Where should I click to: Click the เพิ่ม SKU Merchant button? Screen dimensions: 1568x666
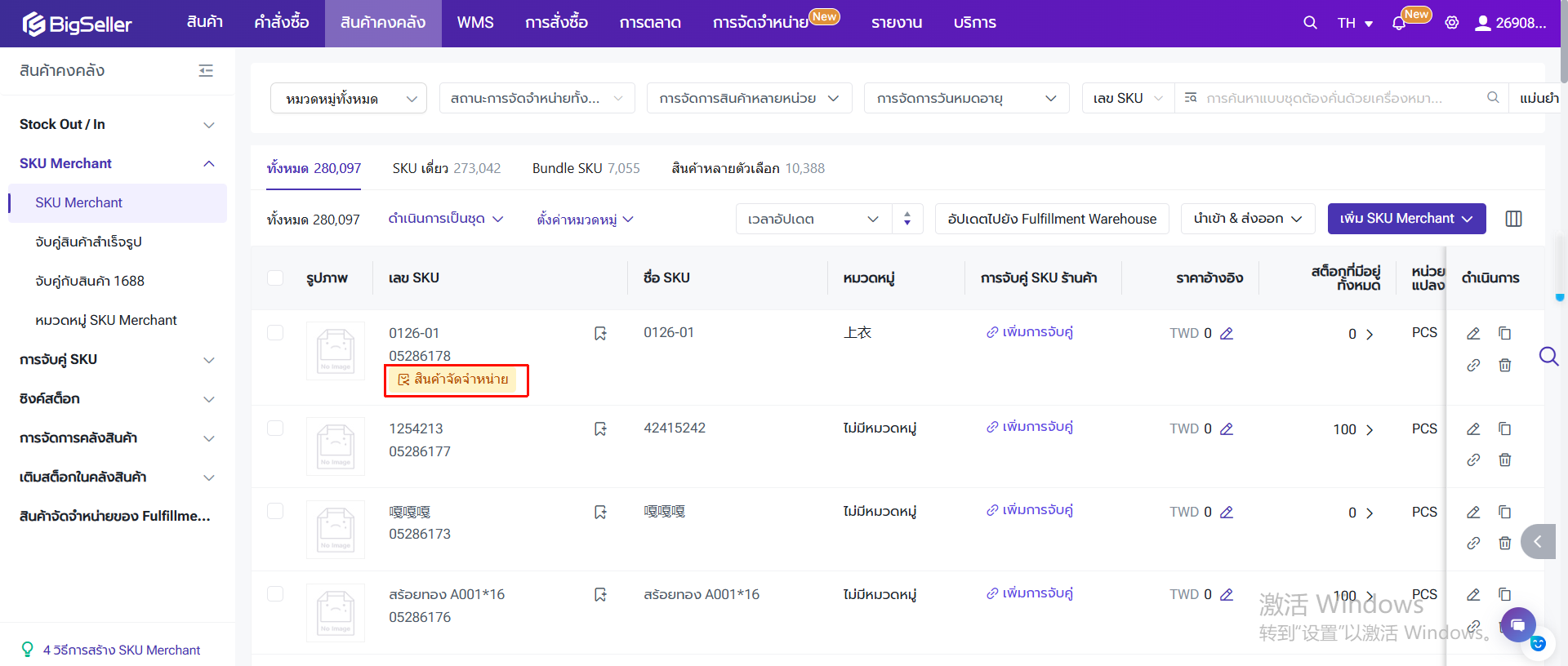(1405, 219)
